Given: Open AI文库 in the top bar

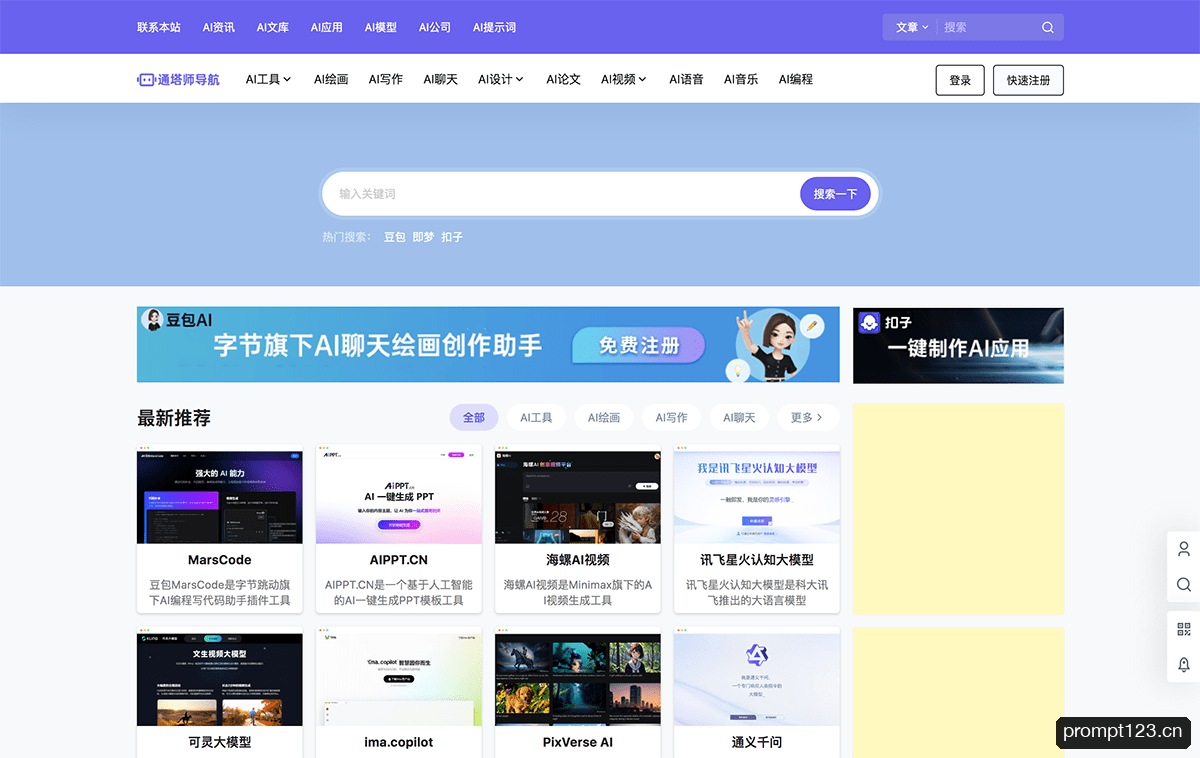Looking at the screenshot, I should [x=272, y=27].
